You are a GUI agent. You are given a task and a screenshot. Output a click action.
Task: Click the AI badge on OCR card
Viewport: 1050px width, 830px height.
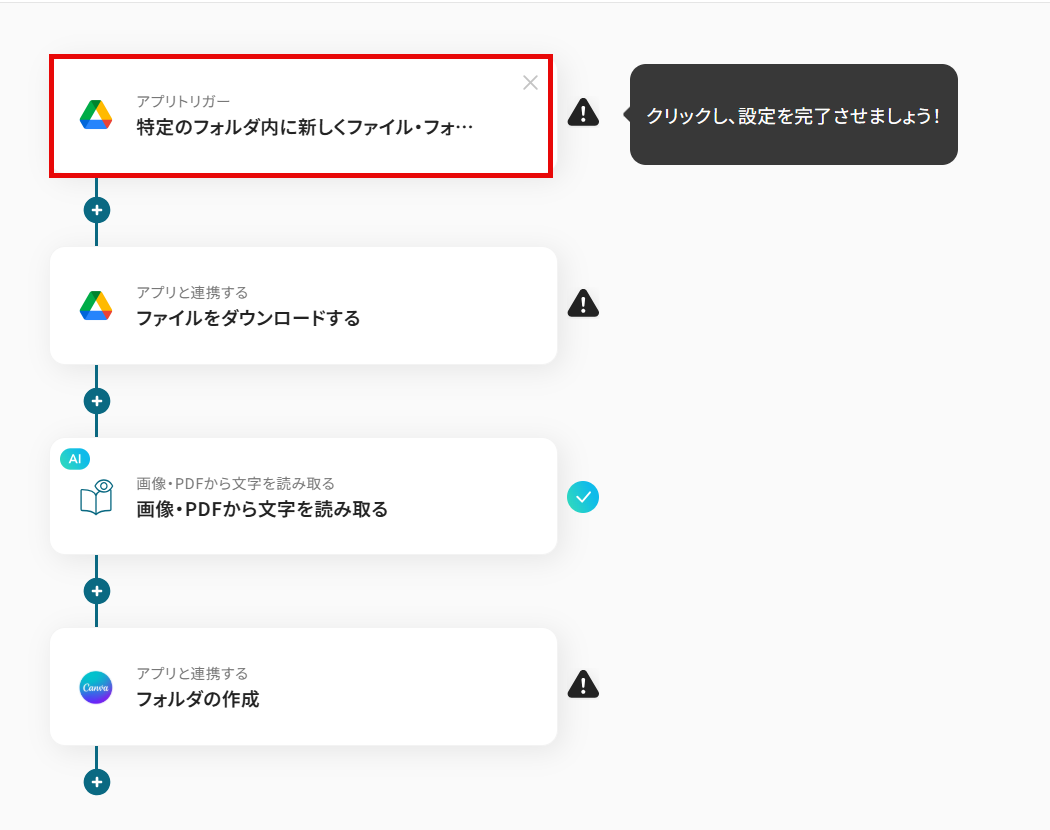tap(75, 459)
